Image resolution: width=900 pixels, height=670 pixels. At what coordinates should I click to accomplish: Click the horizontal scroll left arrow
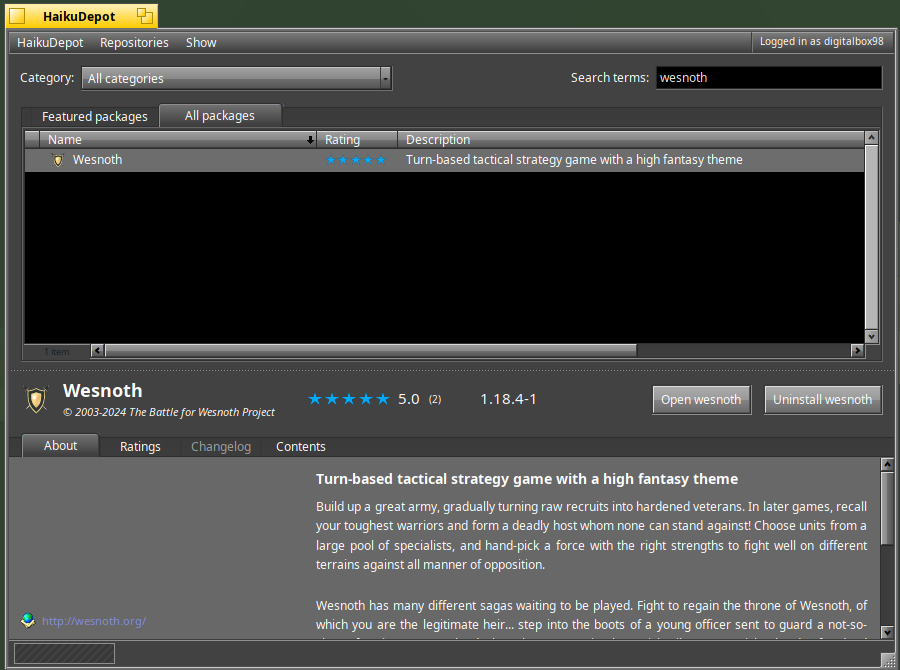pyautogui.click(x=98, y=350)
